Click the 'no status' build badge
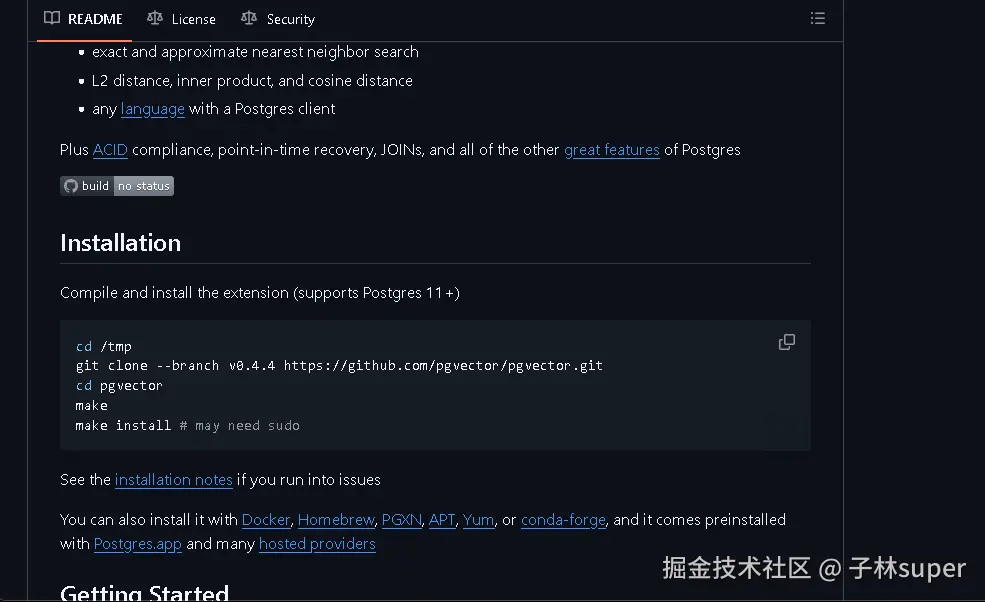 tap(142, 185)
